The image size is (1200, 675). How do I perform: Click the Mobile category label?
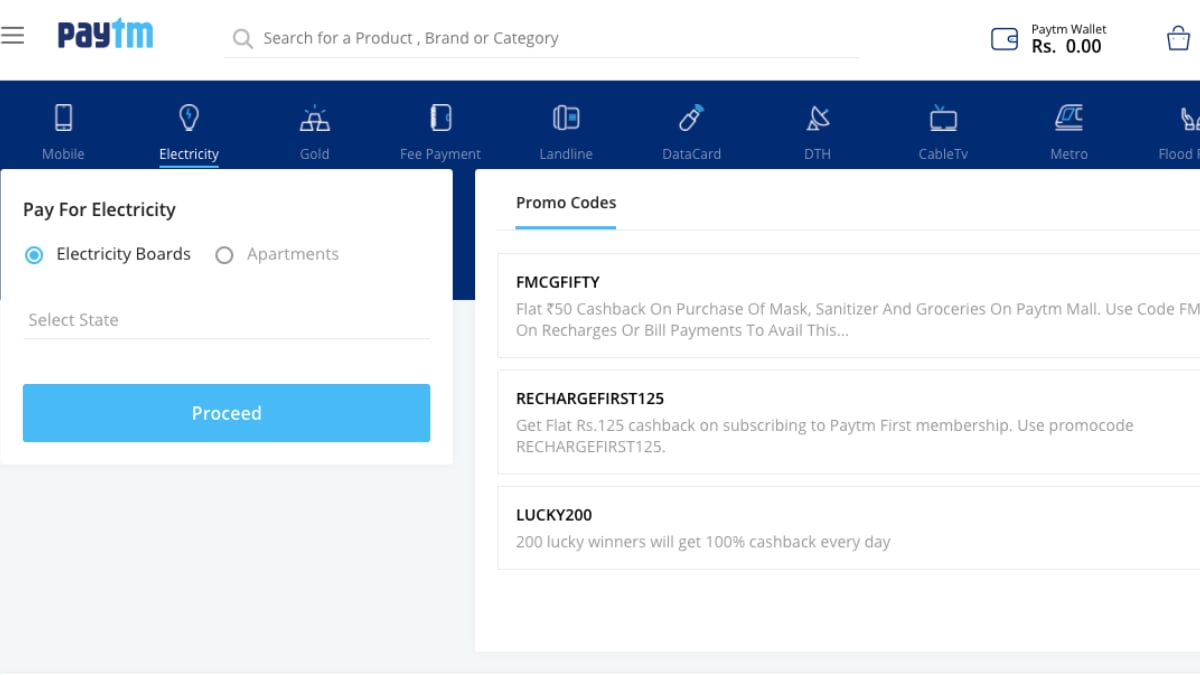pyautogui.click(x=63, y=154)
